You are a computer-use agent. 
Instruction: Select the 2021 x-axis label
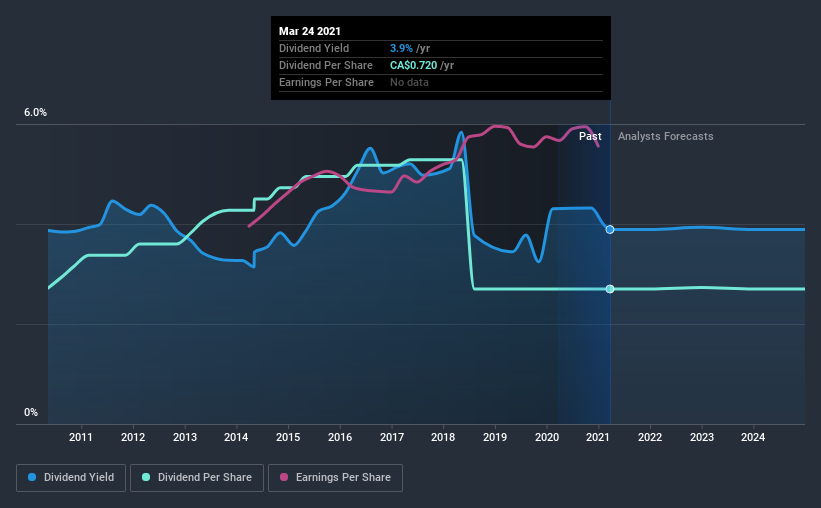597,437
